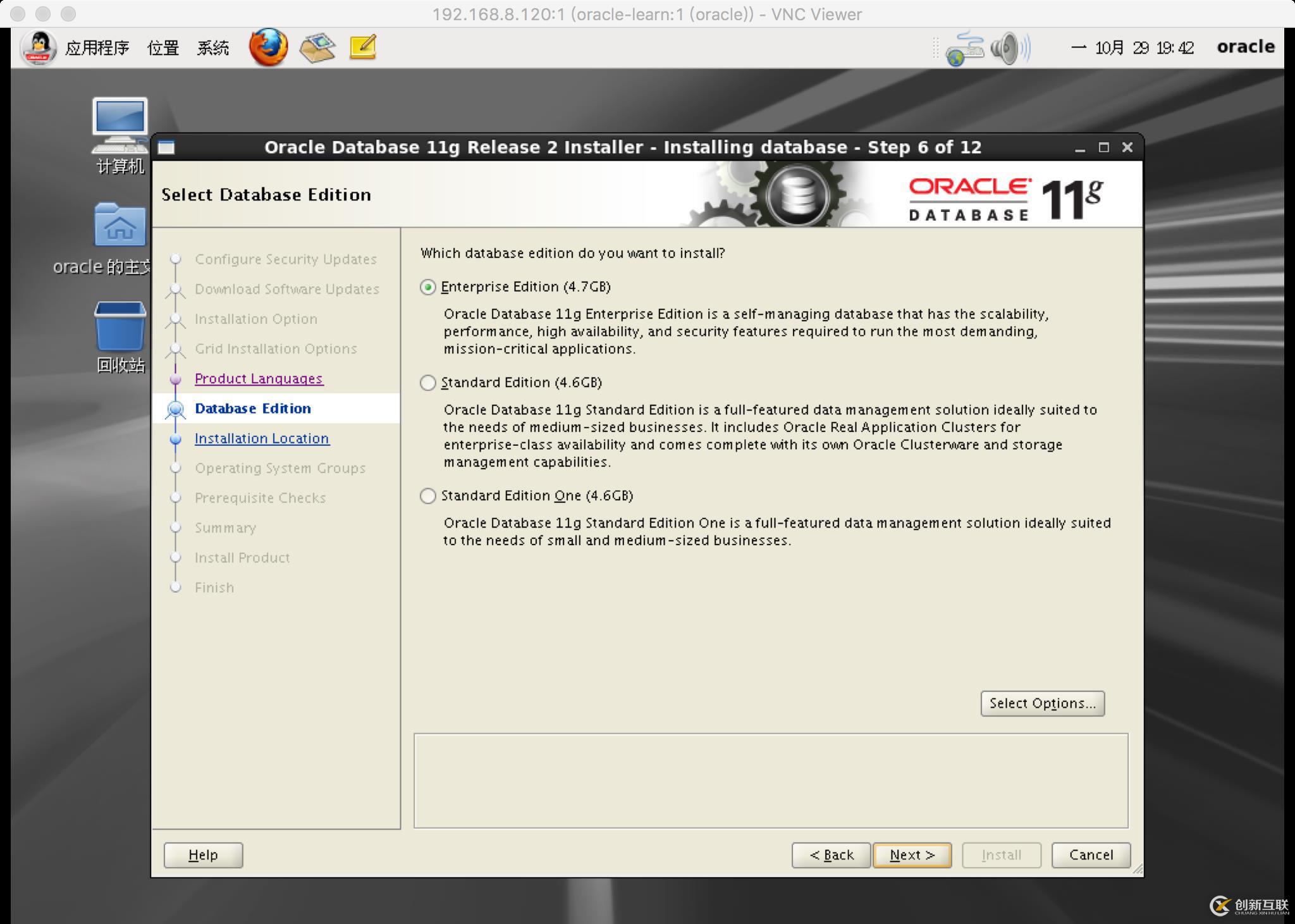Go to Product Languages step link
The width and height of the screenshot is (1295, 924).
click(x=259, y=378)
